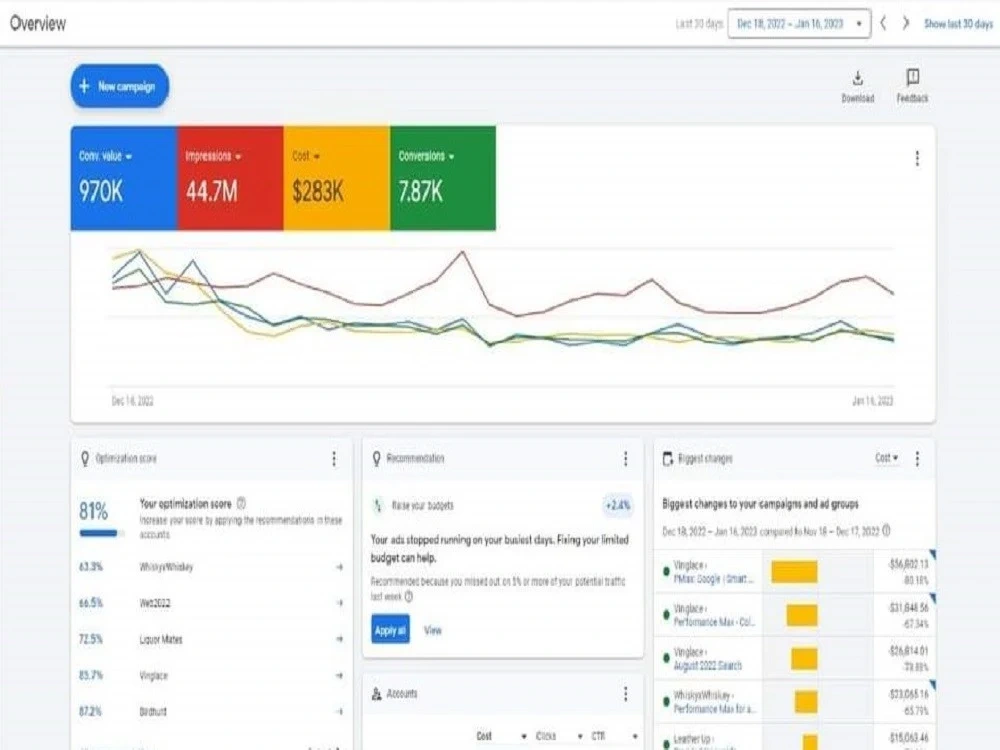Click the Biggest changes card icon

point(668,459)
